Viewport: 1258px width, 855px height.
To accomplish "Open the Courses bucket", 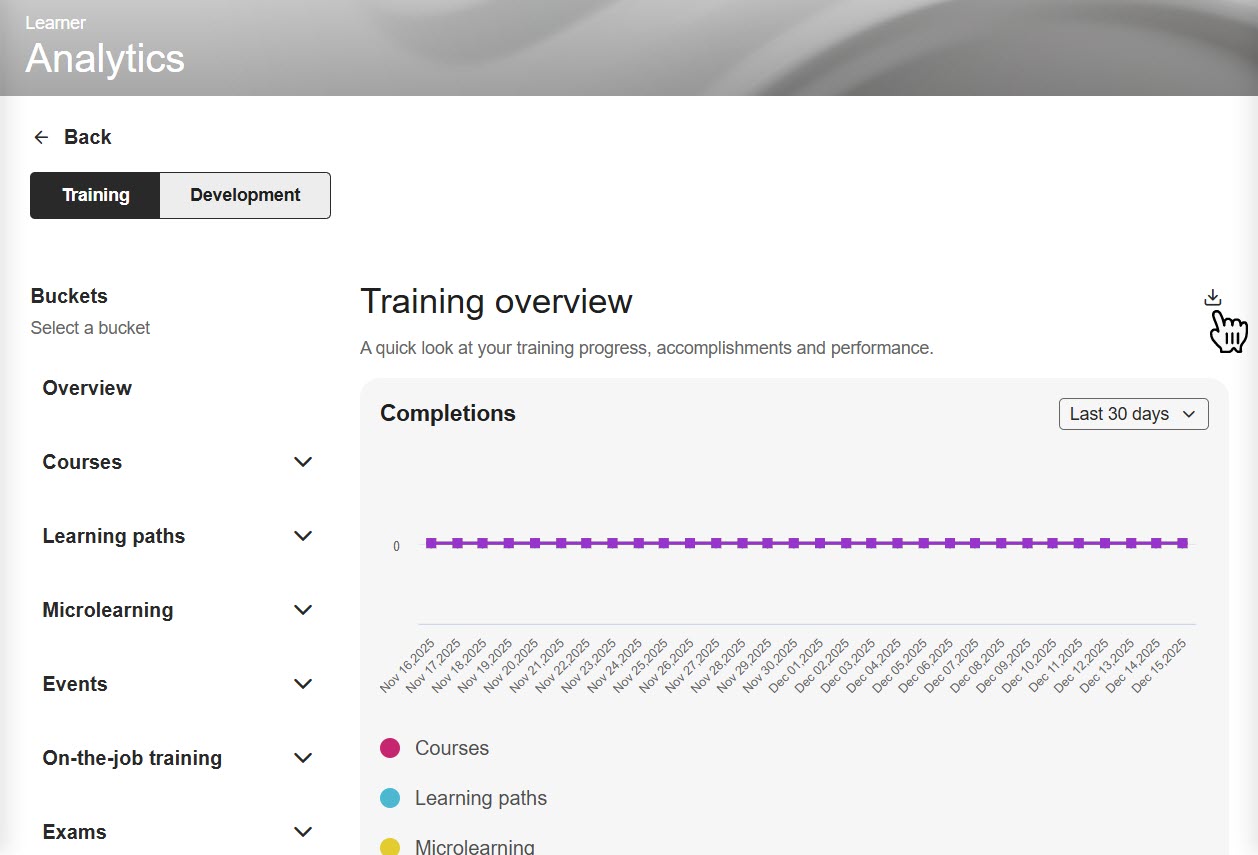I will point(82,462).
